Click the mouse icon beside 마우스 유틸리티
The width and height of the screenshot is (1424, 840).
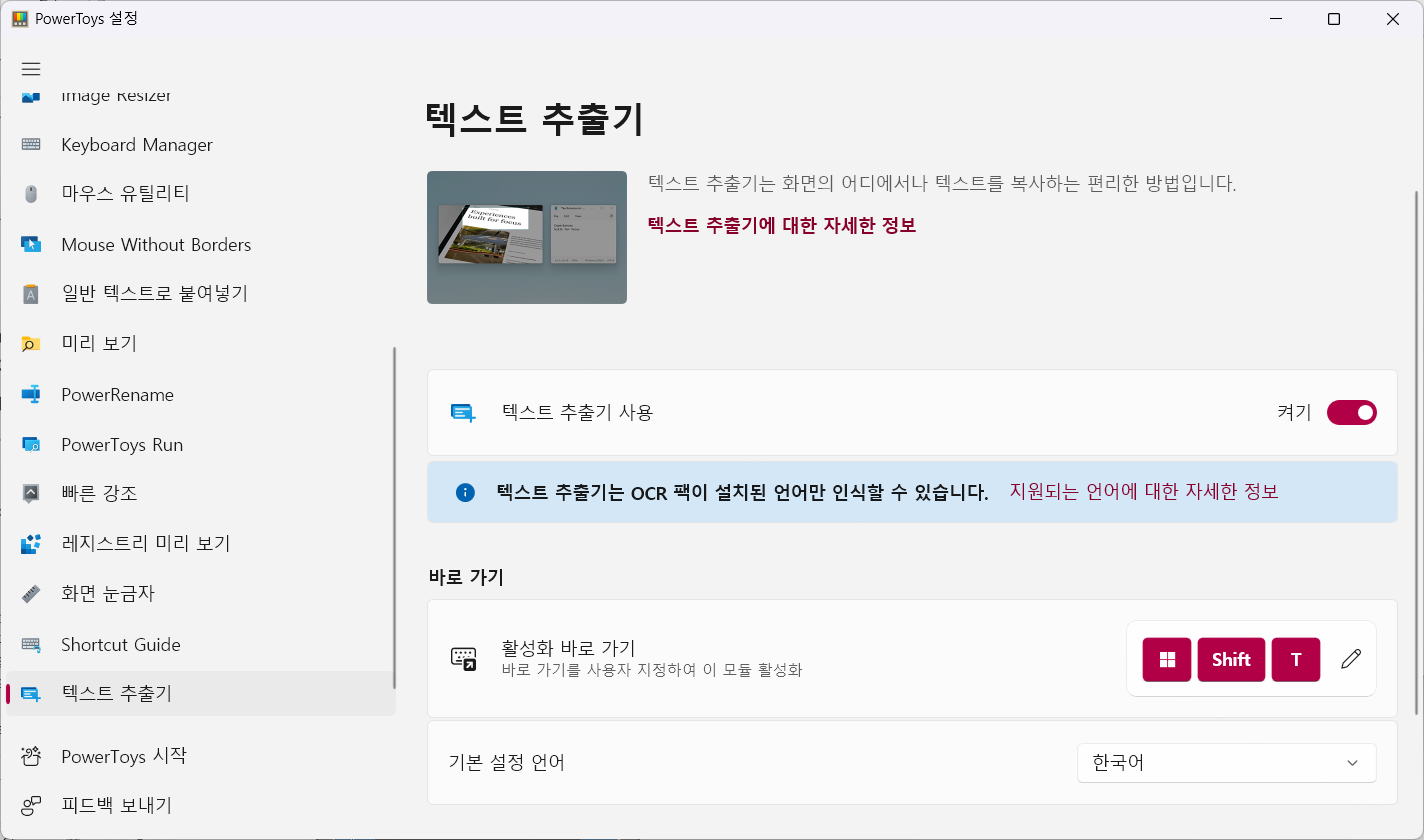[31, 194]
